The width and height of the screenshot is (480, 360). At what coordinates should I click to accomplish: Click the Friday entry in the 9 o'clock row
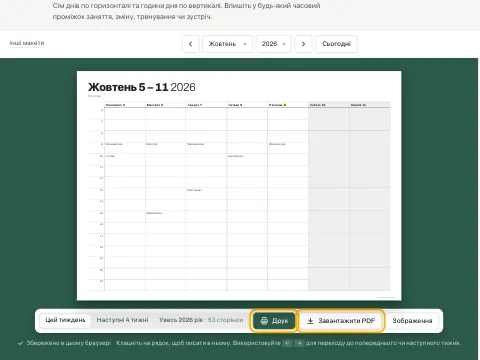coord(277,144)
